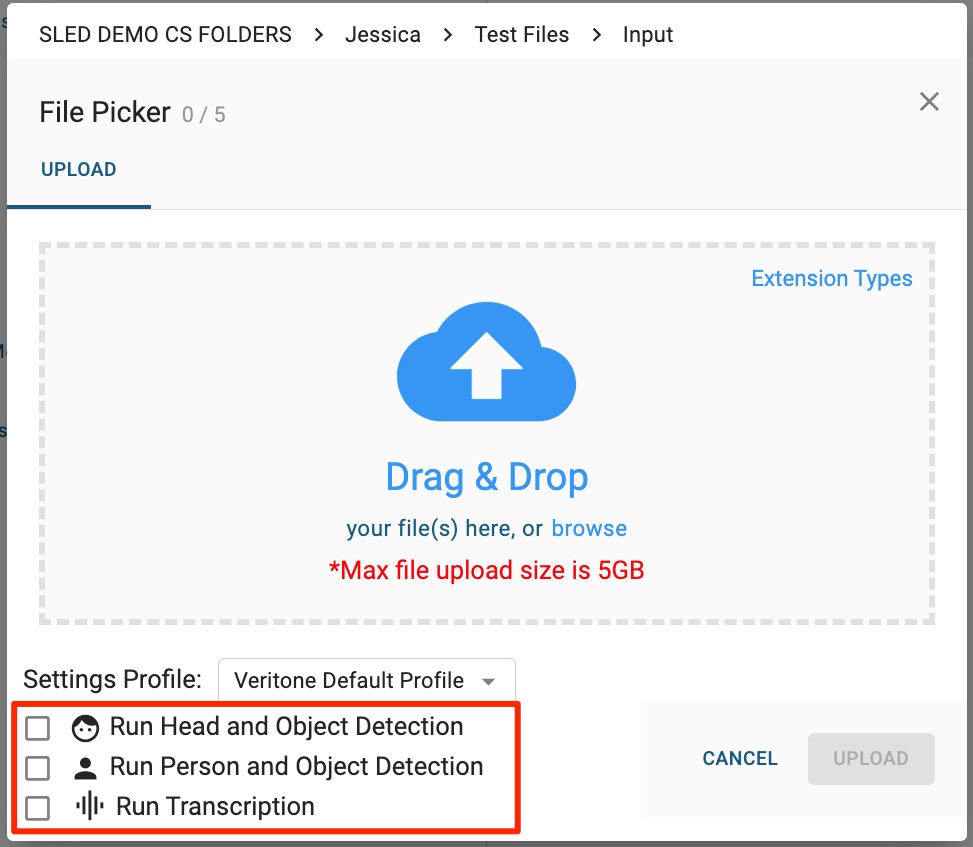The width and height of the screenshot is (973, 847).
Task: Click the head detection face icon
Action: pyautogui.click(x=86, y=729)
